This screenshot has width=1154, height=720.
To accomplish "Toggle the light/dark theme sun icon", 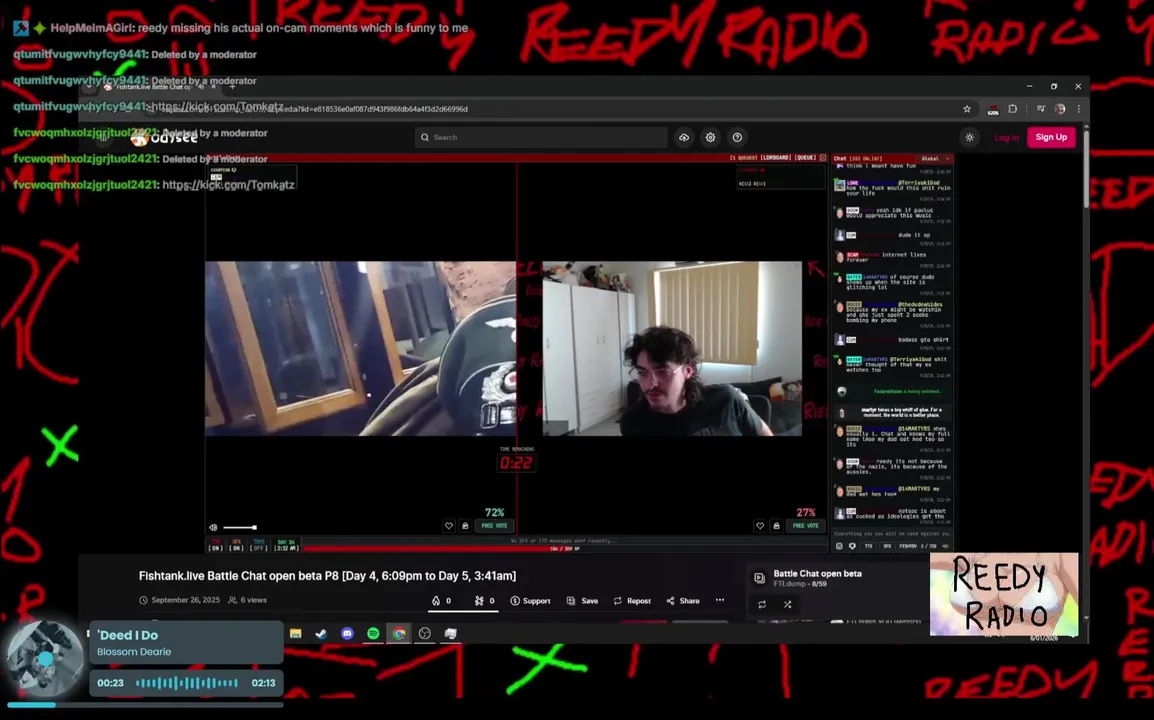I will [970, 138].
